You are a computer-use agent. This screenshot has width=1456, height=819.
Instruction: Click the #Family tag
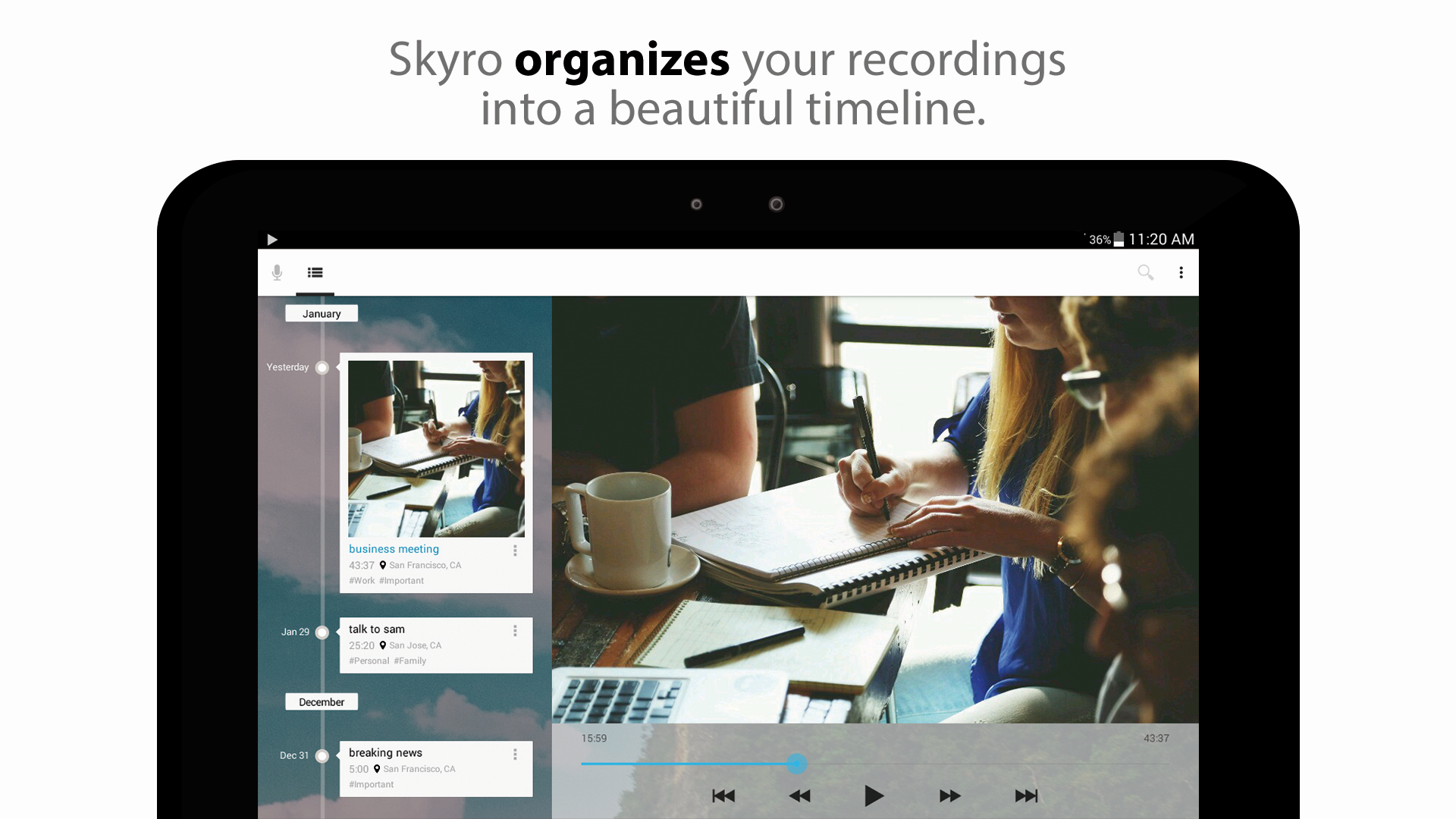click(x=409, y=661)
